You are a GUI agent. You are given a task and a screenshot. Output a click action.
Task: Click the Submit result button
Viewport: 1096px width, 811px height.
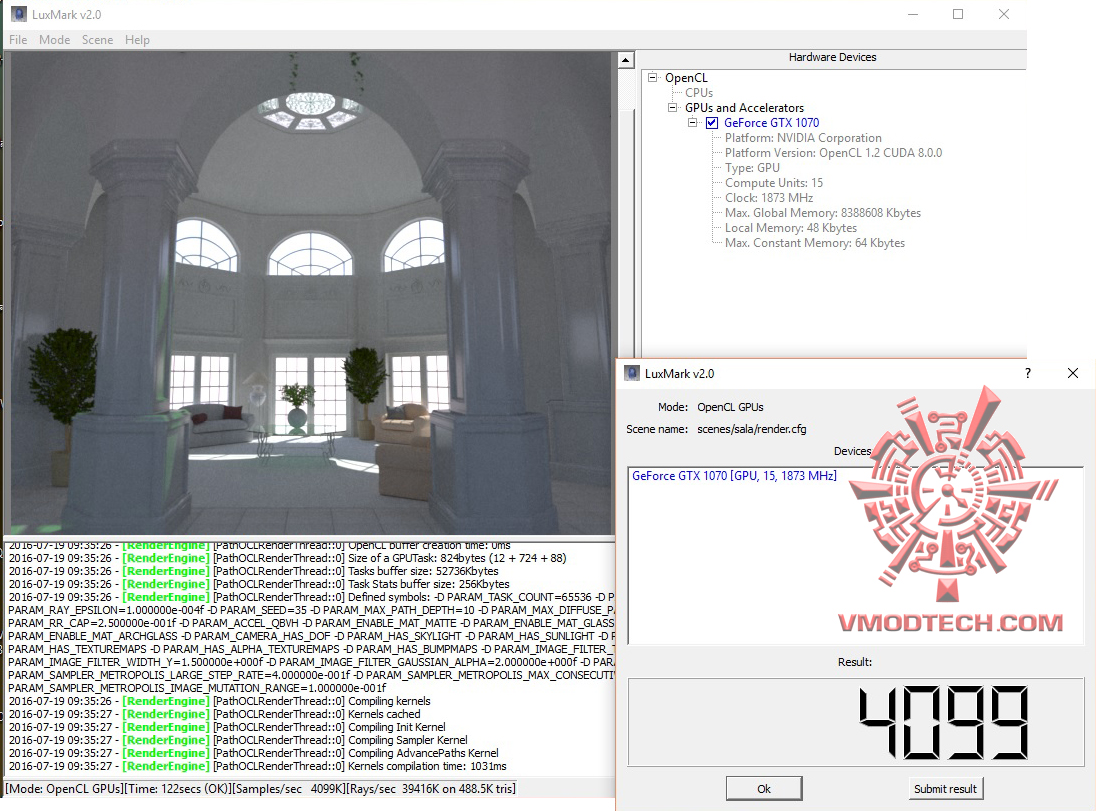tap(945, 789)
